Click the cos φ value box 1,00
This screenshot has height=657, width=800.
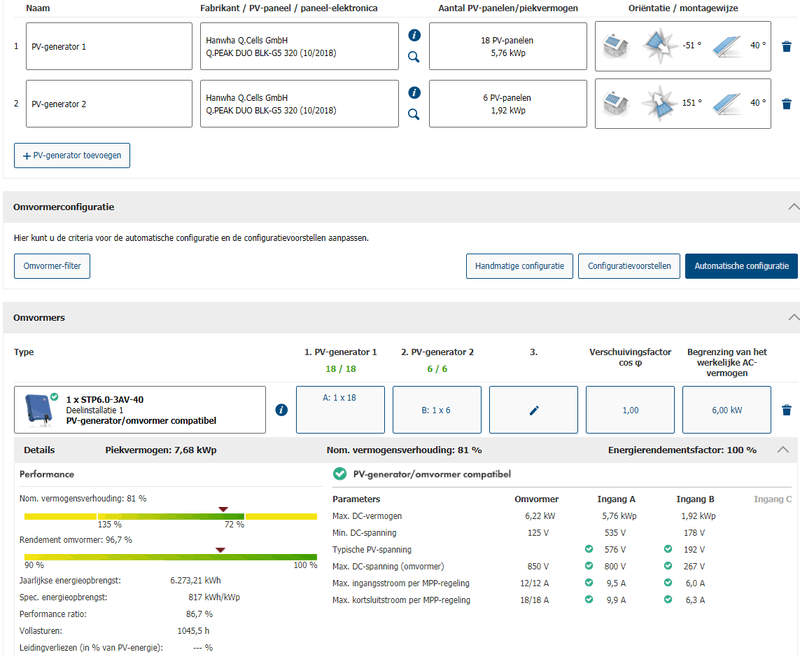click(x=630, y=410)
